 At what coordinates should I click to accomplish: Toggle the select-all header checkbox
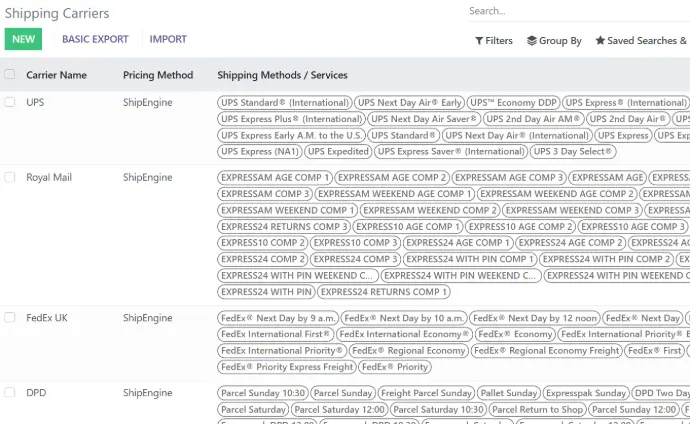10,74
